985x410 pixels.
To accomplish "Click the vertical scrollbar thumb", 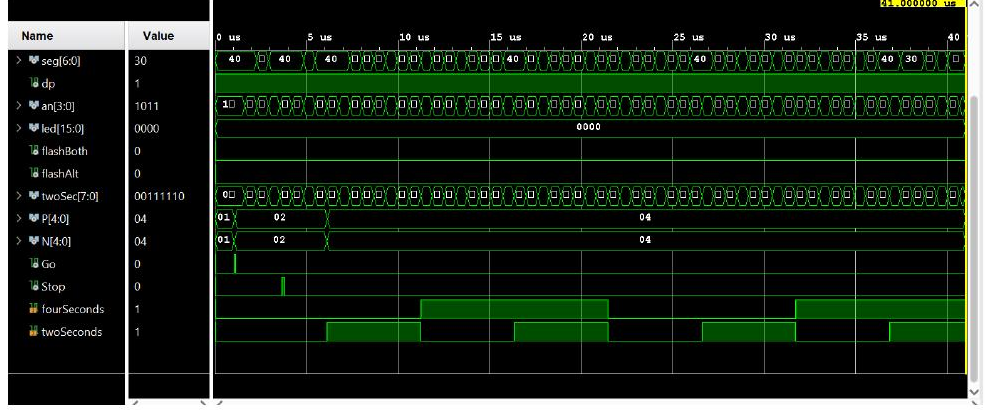I will [x=974, y=239].
